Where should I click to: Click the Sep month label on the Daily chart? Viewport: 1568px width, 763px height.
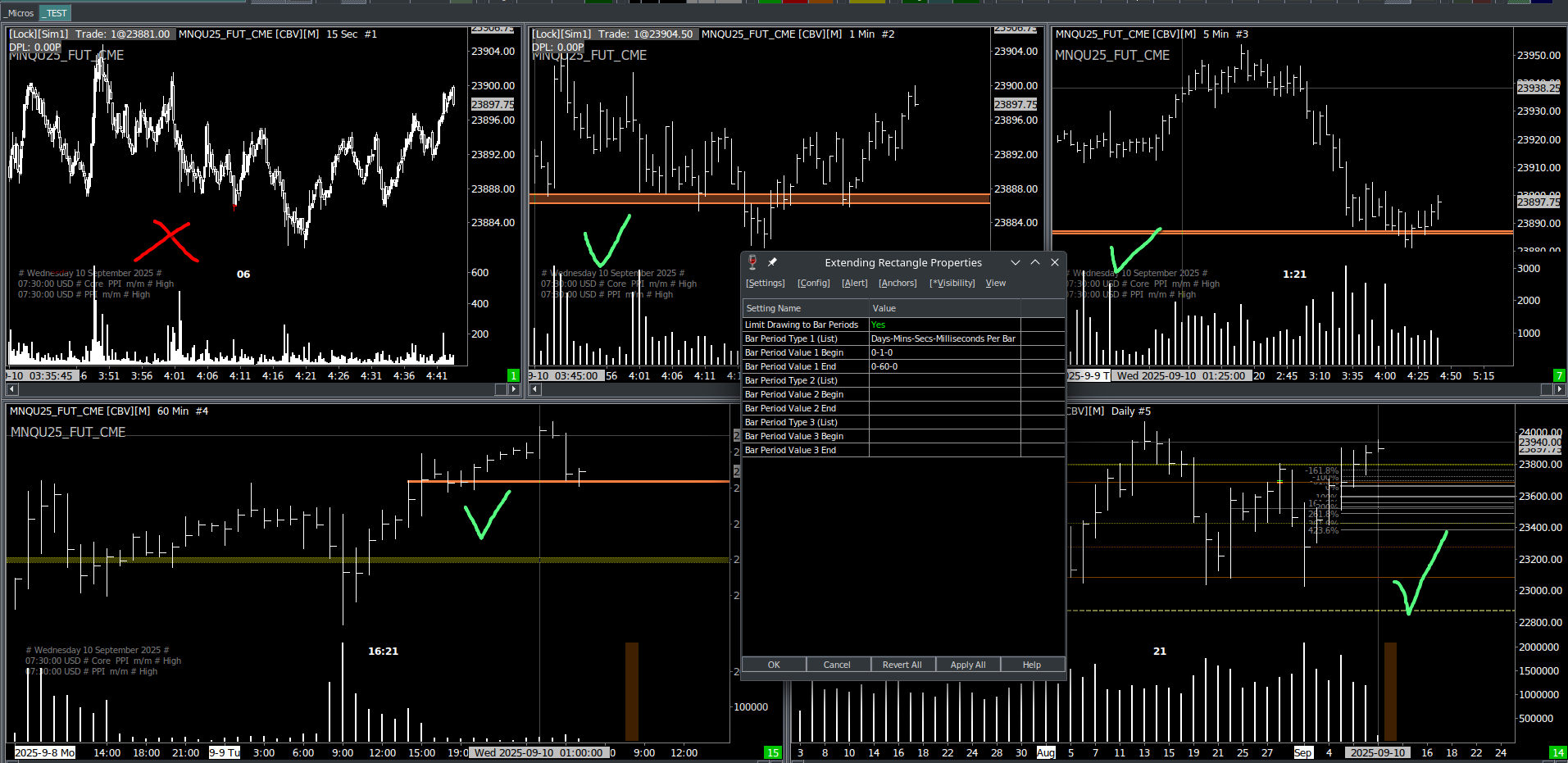click(1303, 752)
